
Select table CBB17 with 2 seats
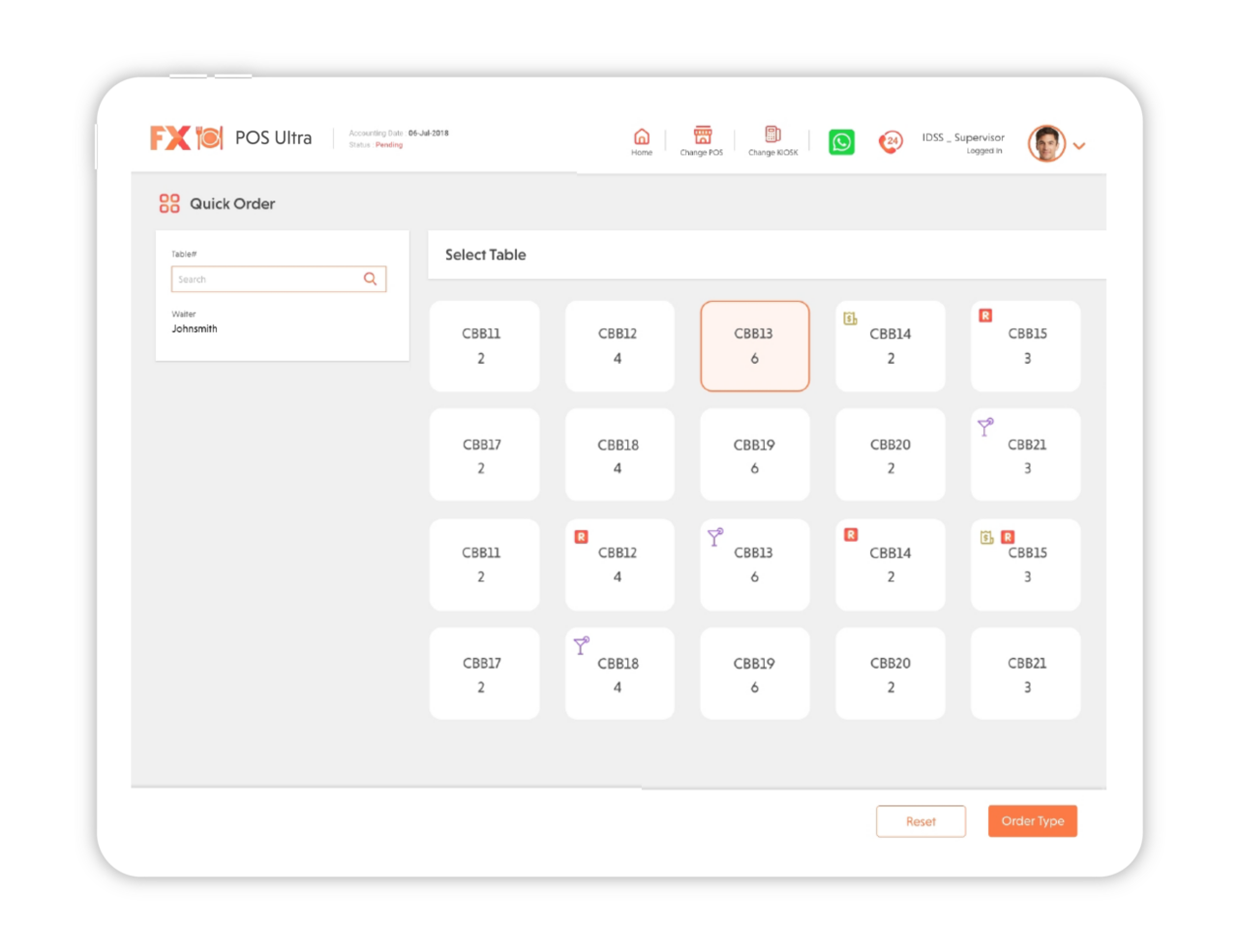(484, 455)
